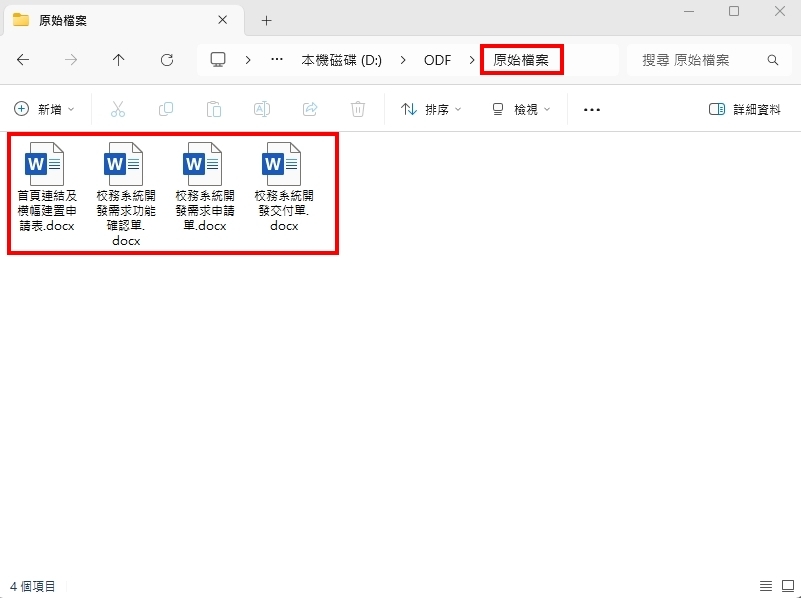Toggle the 詳細資料 details pane
The image size is (801, 598).
click(745, 109)
